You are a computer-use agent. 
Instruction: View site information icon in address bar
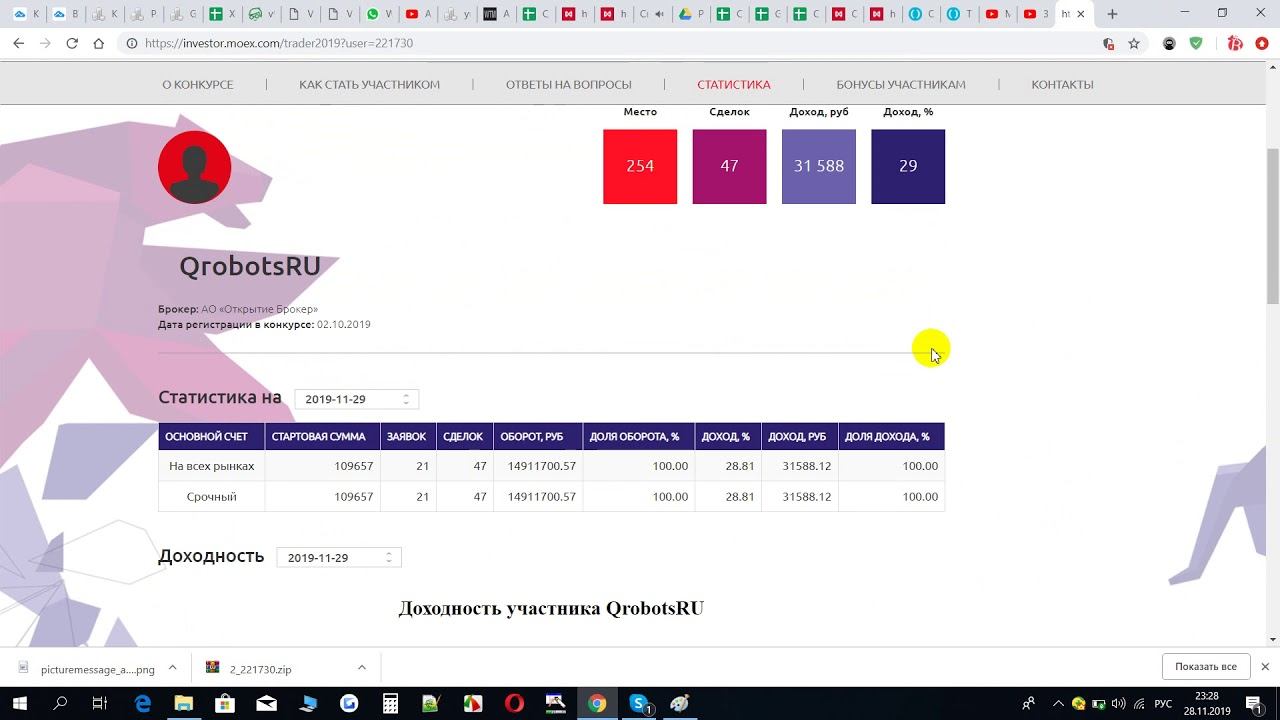pyautogui.click(x=131, y=43)
